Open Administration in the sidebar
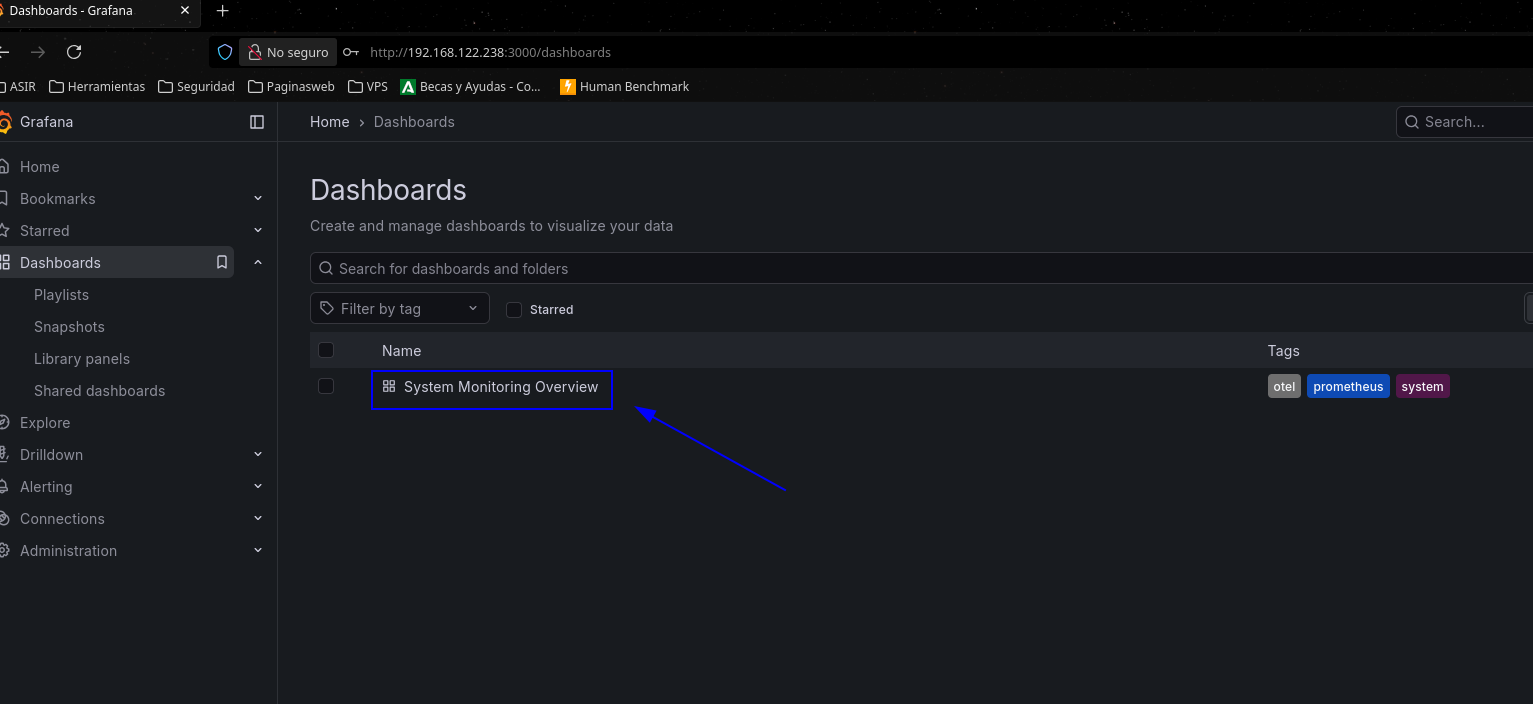The height and width of the screenshot is (704, 1533). click(x=68, y=551)
